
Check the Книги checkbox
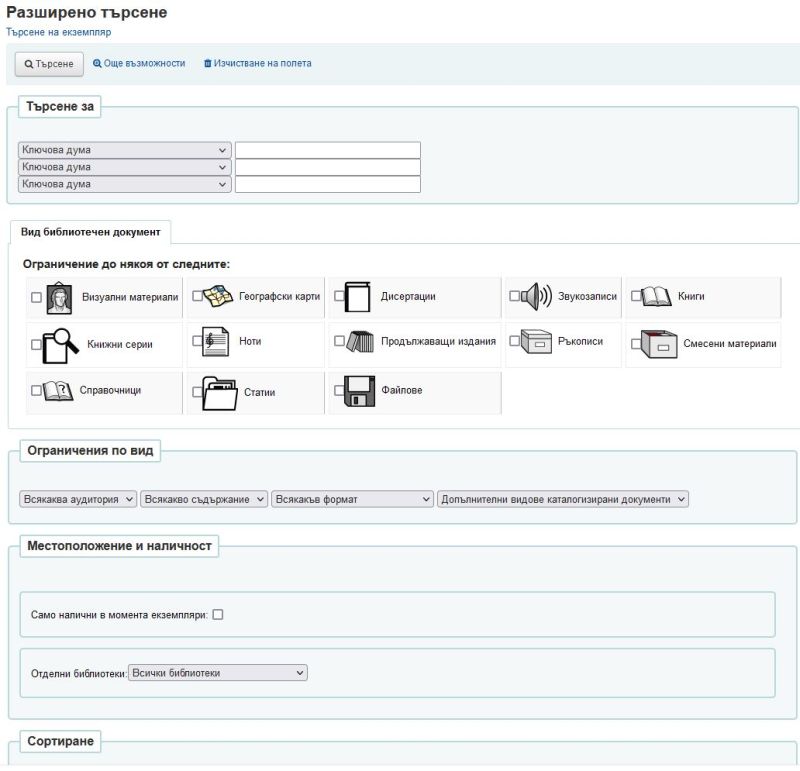(636, 295)
